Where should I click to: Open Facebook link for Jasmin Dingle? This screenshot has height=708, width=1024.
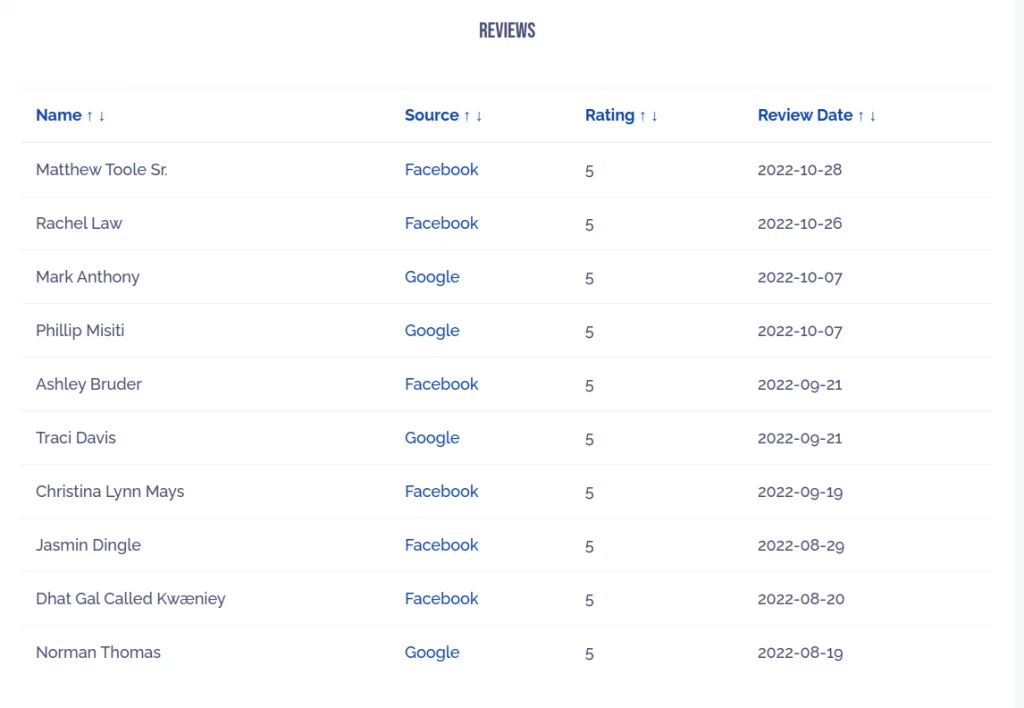click(441, 545)
